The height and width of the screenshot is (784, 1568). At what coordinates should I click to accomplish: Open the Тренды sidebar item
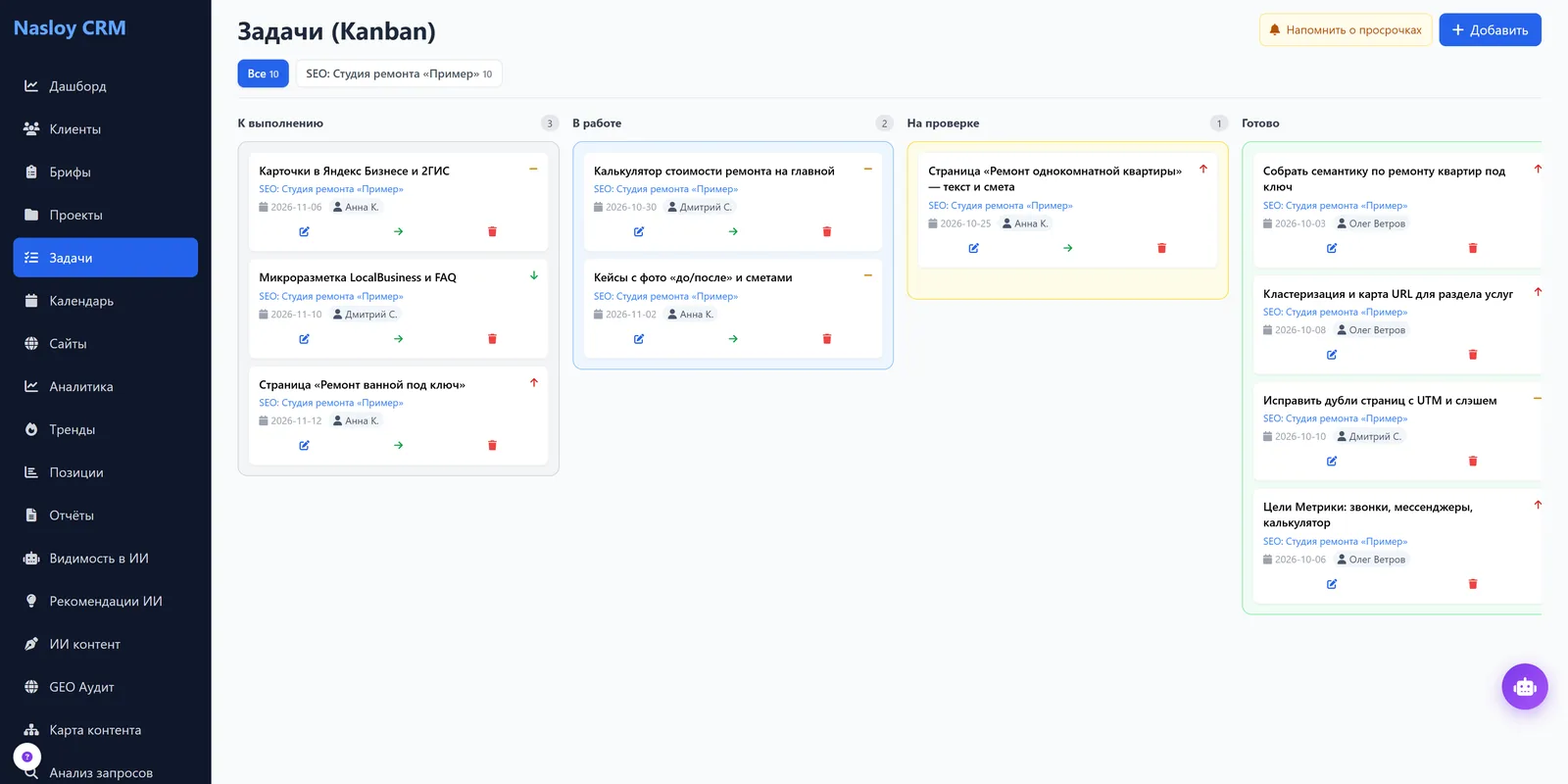click(x=106, y=430)
